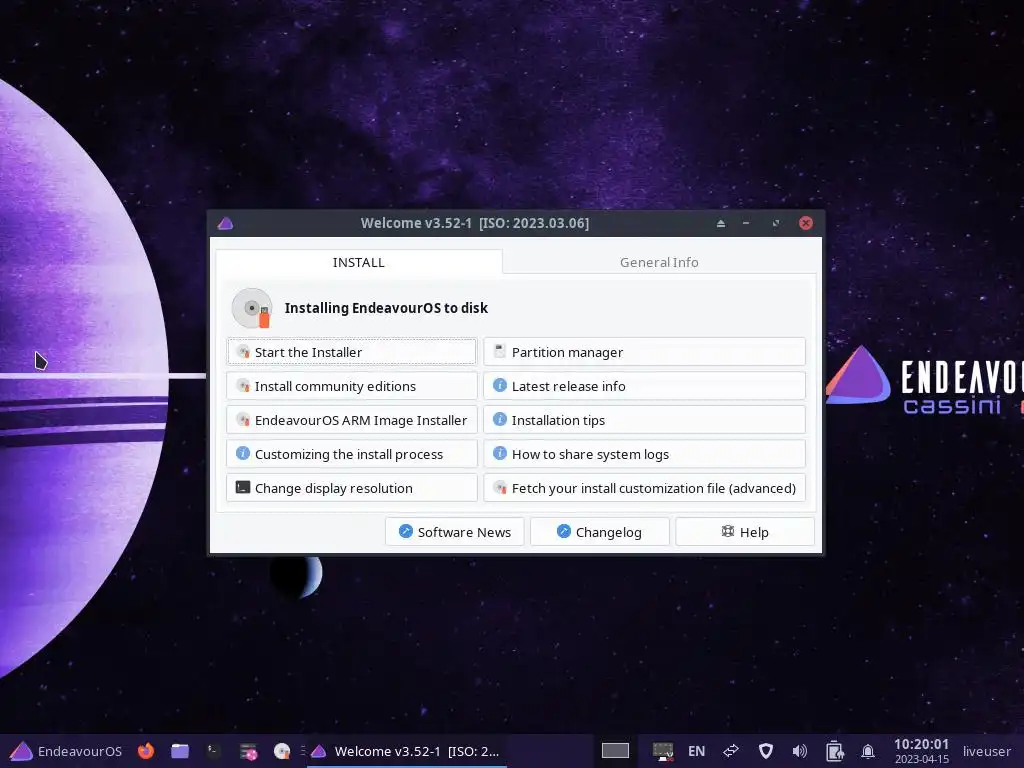Image resolution: width=1024 pixels, height=768 pixels.
Task: Click the disc icon beside Installing EndeavourOS to disk
Action: tap(252, 308)
